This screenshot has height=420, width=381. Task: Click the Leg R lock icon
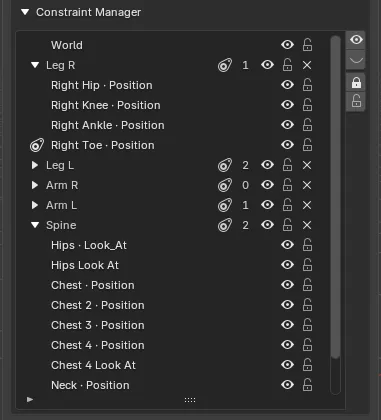287,65
